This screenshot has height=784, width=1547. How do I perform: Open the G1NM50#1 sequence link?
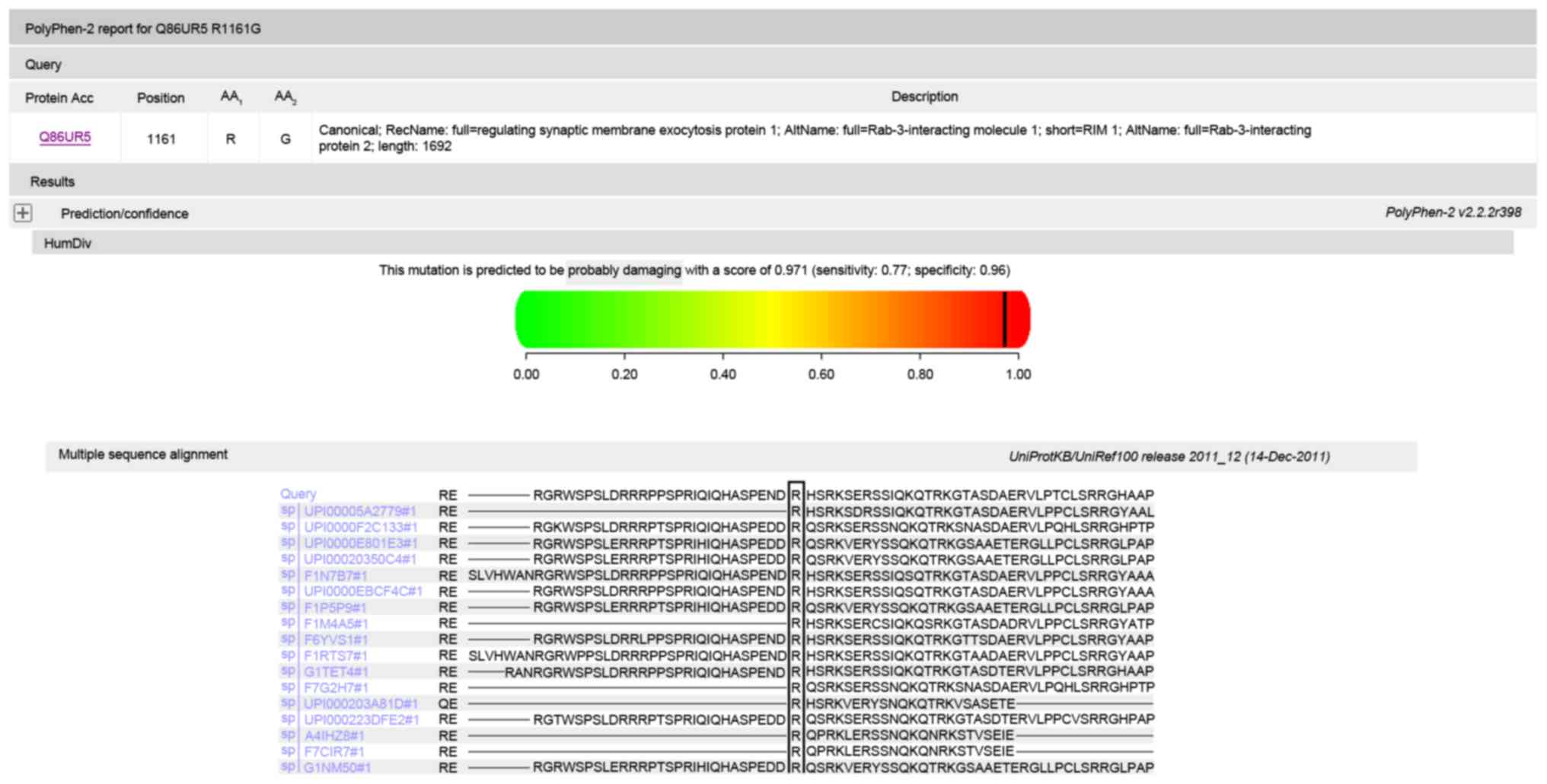pyautogui.click(x=337, y=767)
